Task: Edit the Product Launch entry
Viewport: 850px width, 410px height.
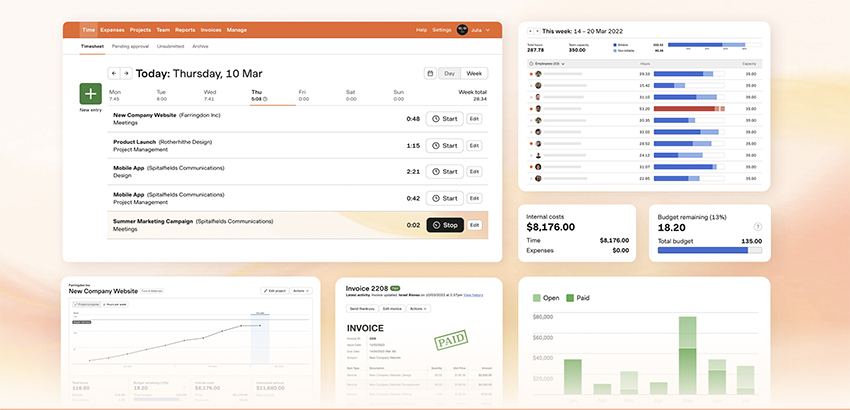Action: [x=474, y=145]
